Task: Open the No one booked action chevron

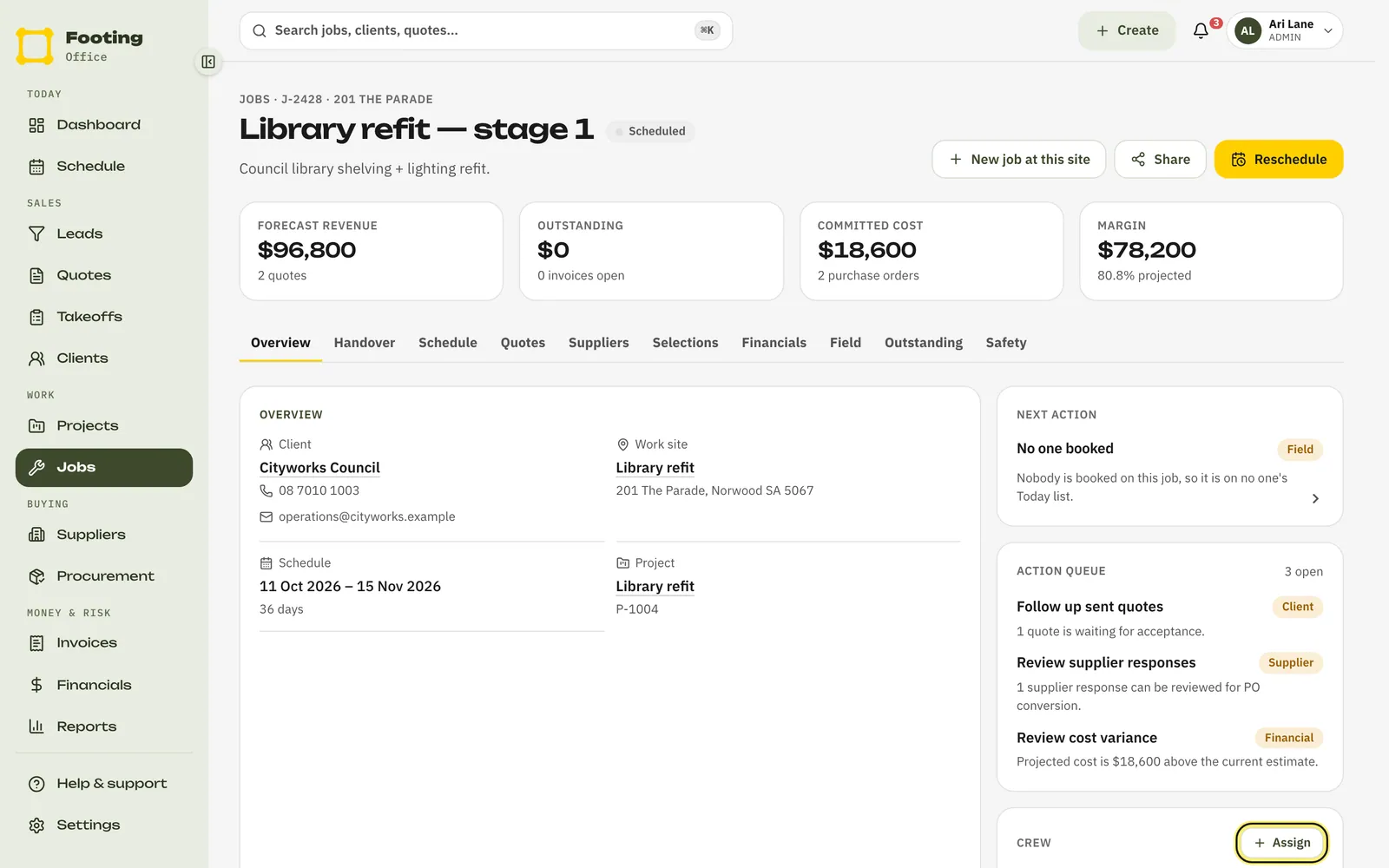Action: coord(1315,498)
